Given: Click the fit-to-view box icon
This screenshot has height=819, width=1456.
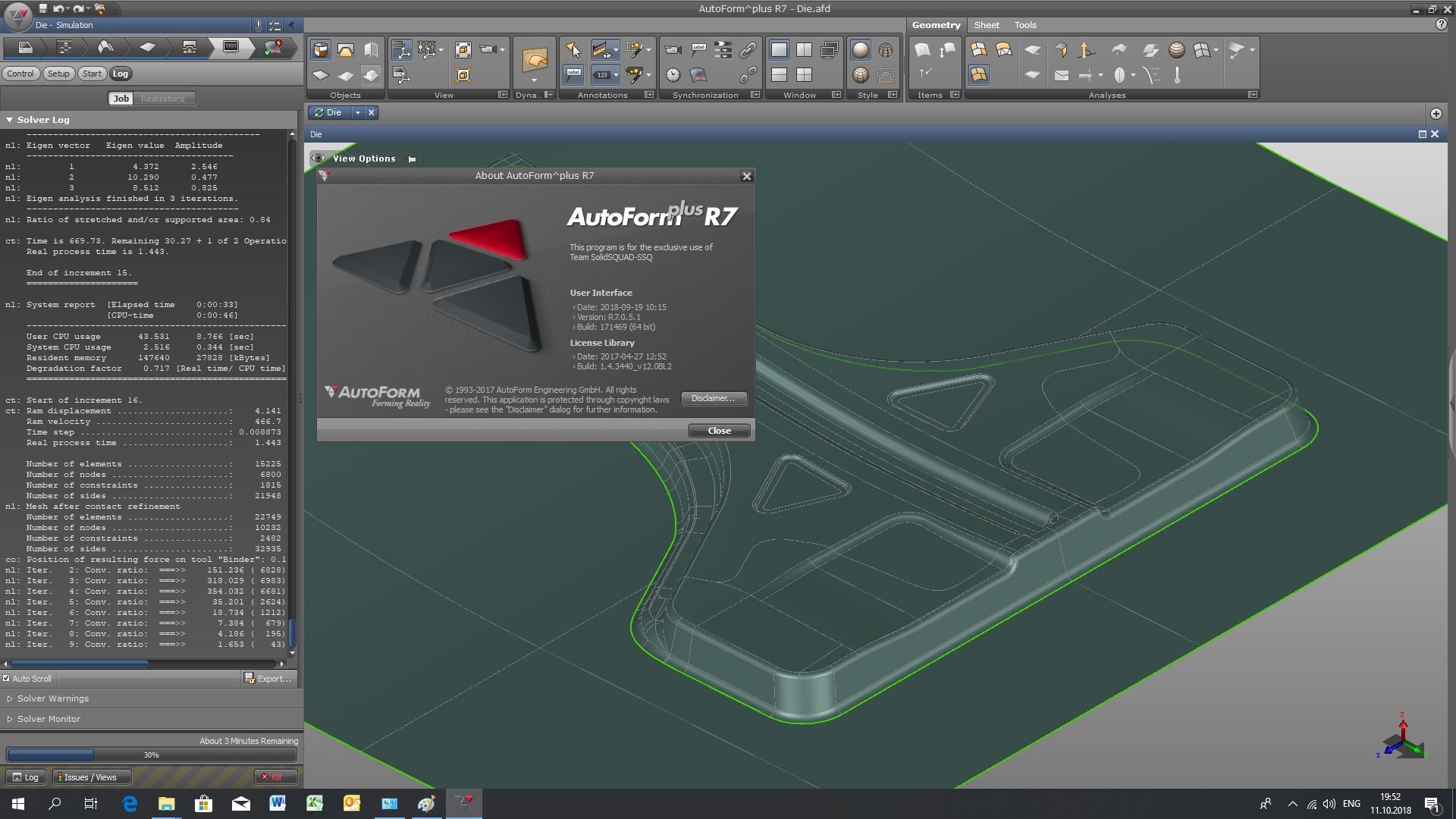Looking at the screenshot, I should click(x=463, y=50).
